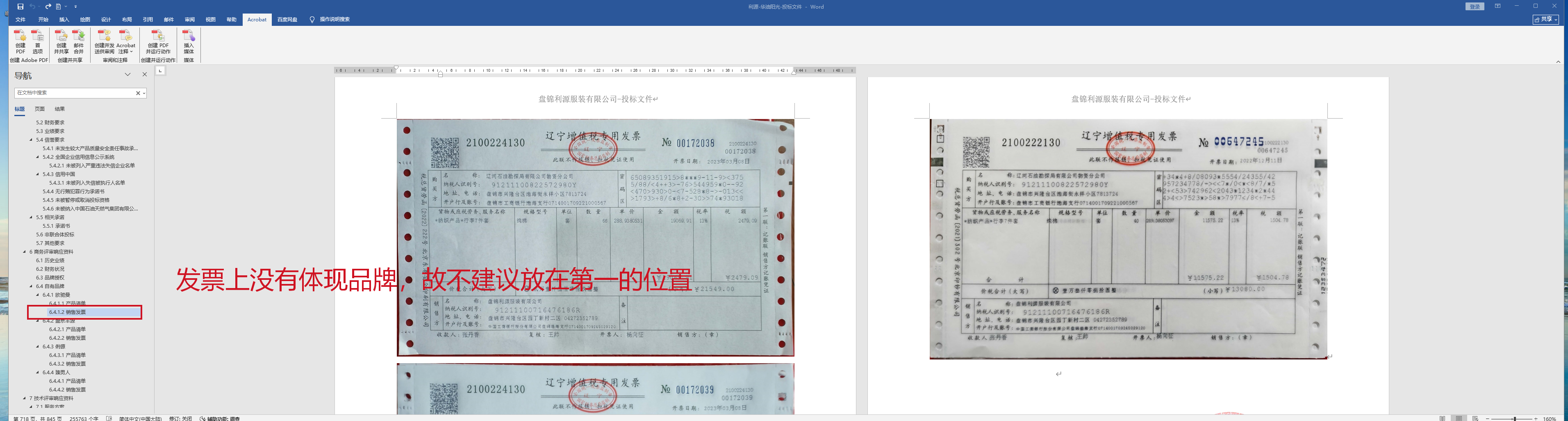Screen dimensions: 1568x421
Task: Switch to the 引用 (References) ribbon tab
Action: point(148,20)
